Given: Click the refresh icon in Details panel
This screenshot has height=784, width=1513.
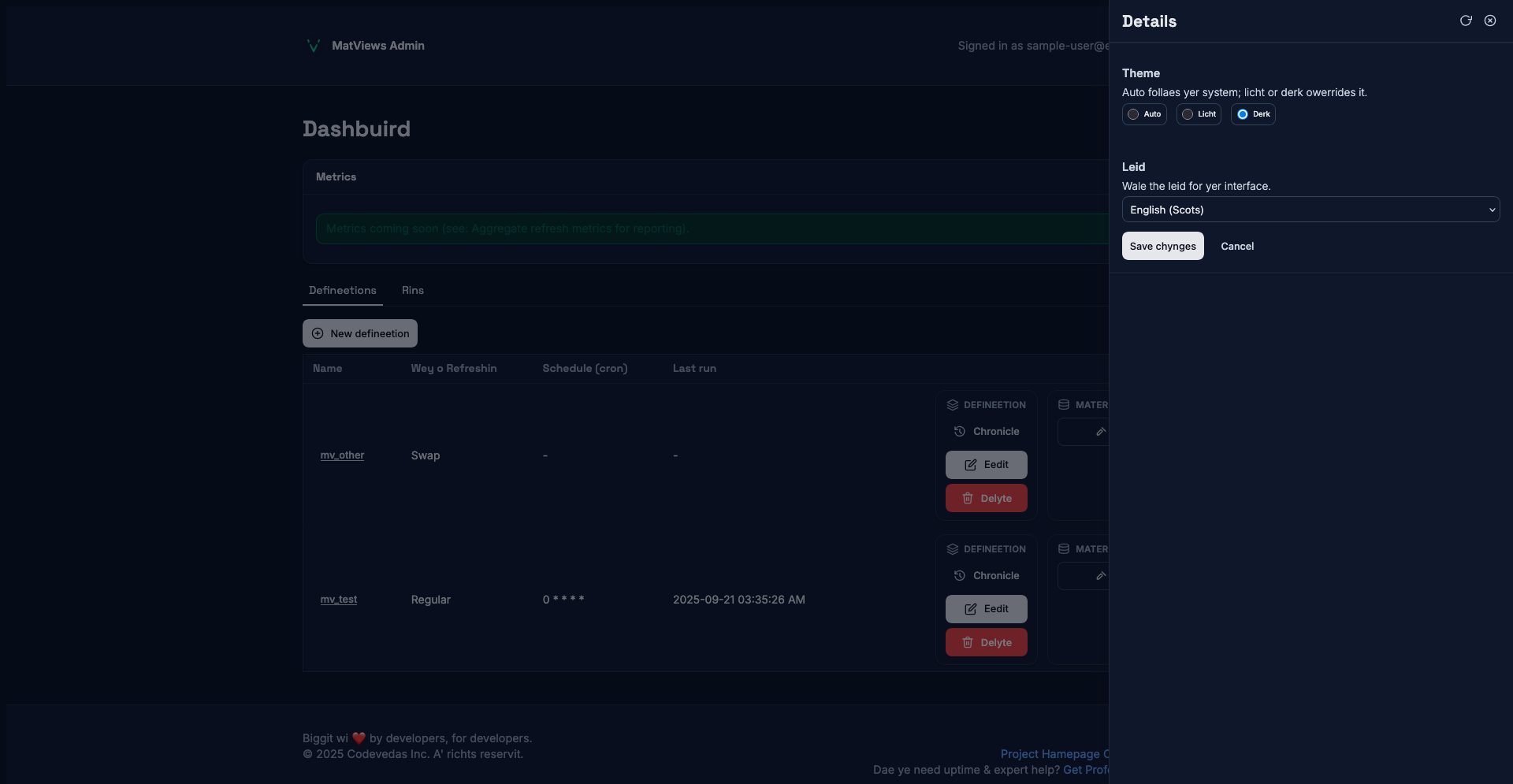Looking at the screenshot, I should (x=1466, y=20).
